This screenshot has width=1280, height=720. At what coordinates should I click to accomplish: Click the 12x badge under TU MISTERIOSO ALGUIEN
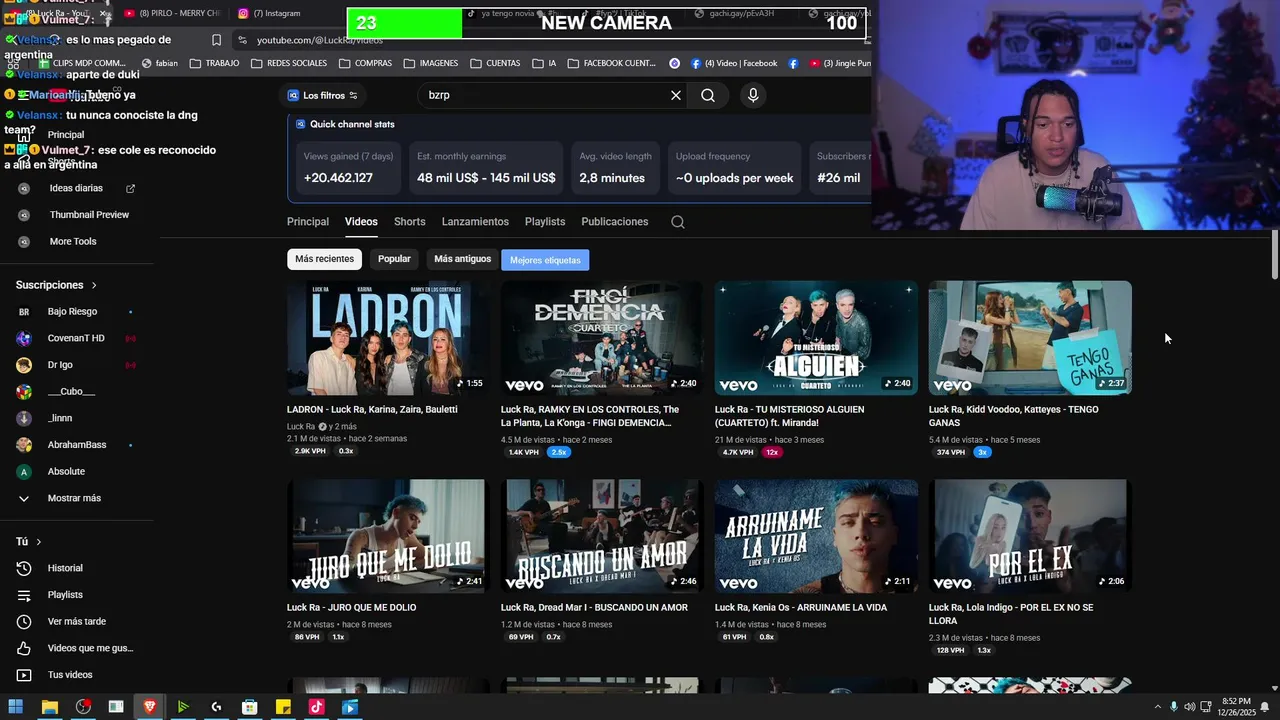click(x=771, y=452)
